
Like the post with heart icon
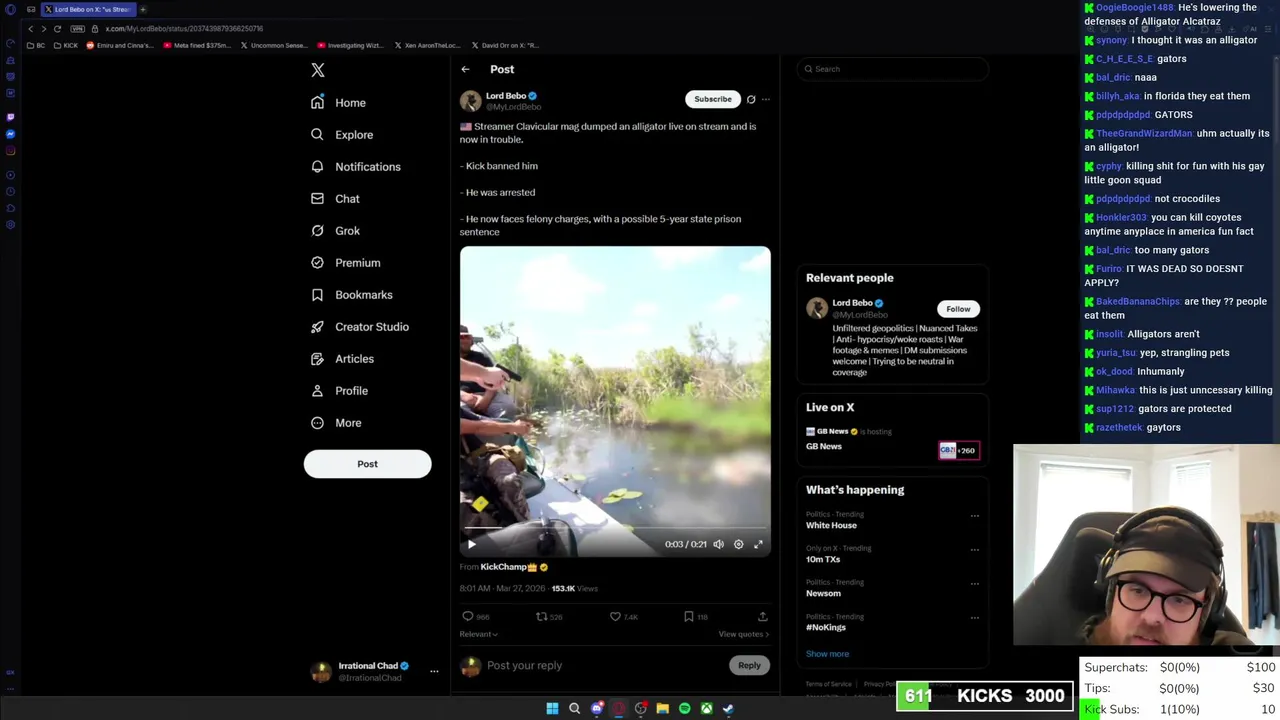615,617
